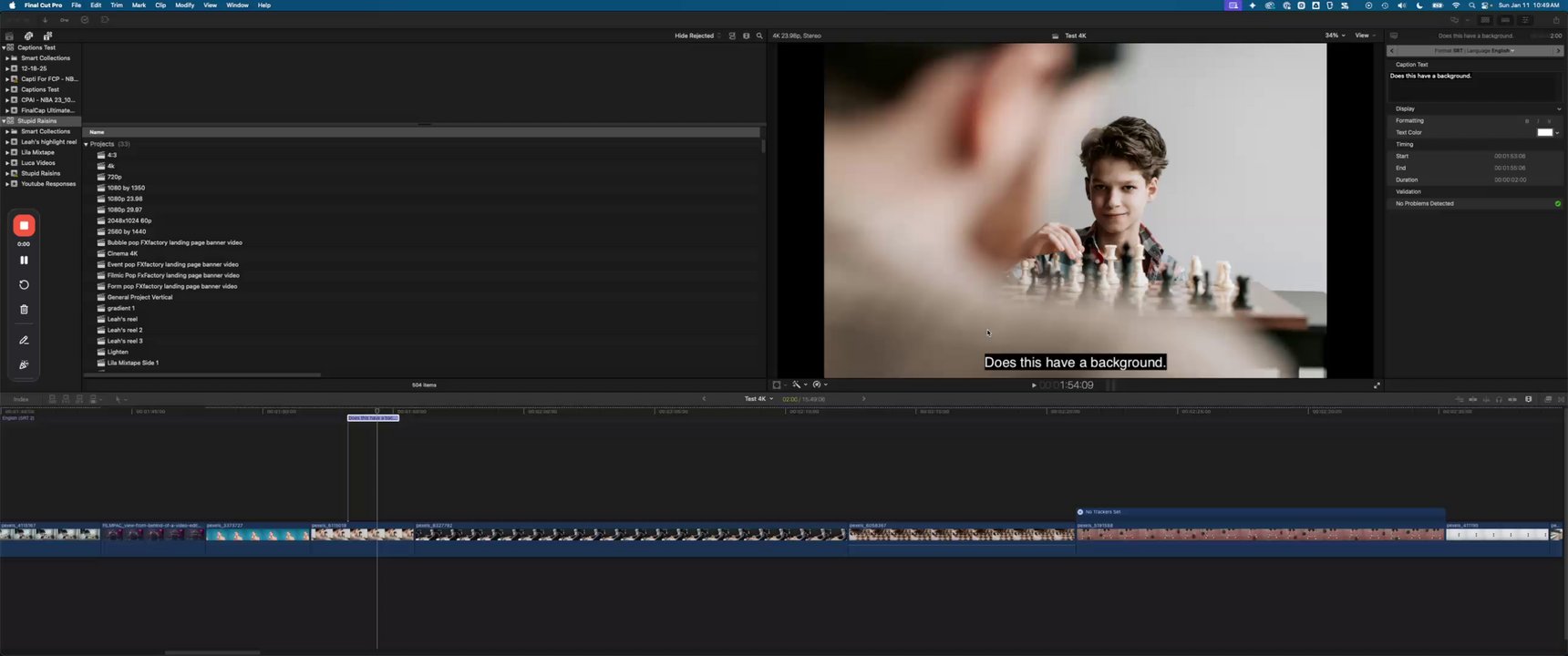Open the 34% viewer zoom dropdown
Image resolution: width=1568 pixels, height=656 pixels.
pos(1335,36)
